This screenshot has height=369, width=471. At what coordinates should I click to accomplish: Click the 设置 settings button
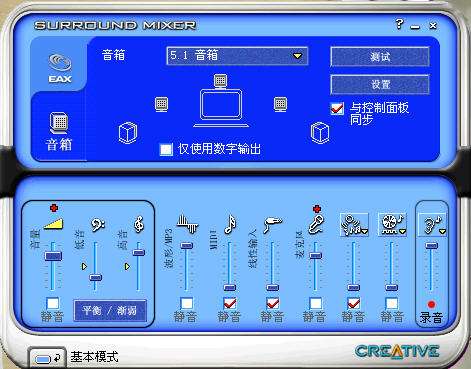pyautogui.click(x=380, y=84)
